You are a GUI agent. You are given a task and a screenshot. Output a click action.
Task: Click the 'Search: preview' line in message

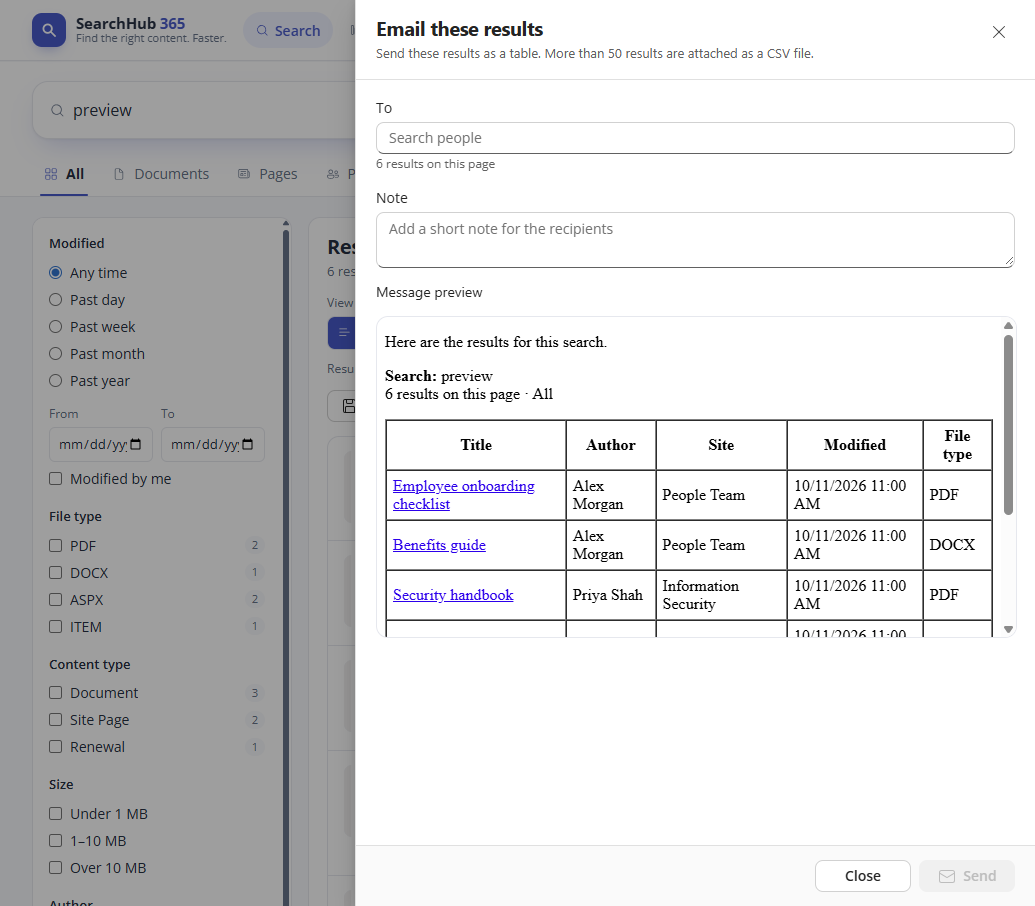(438, 376)
